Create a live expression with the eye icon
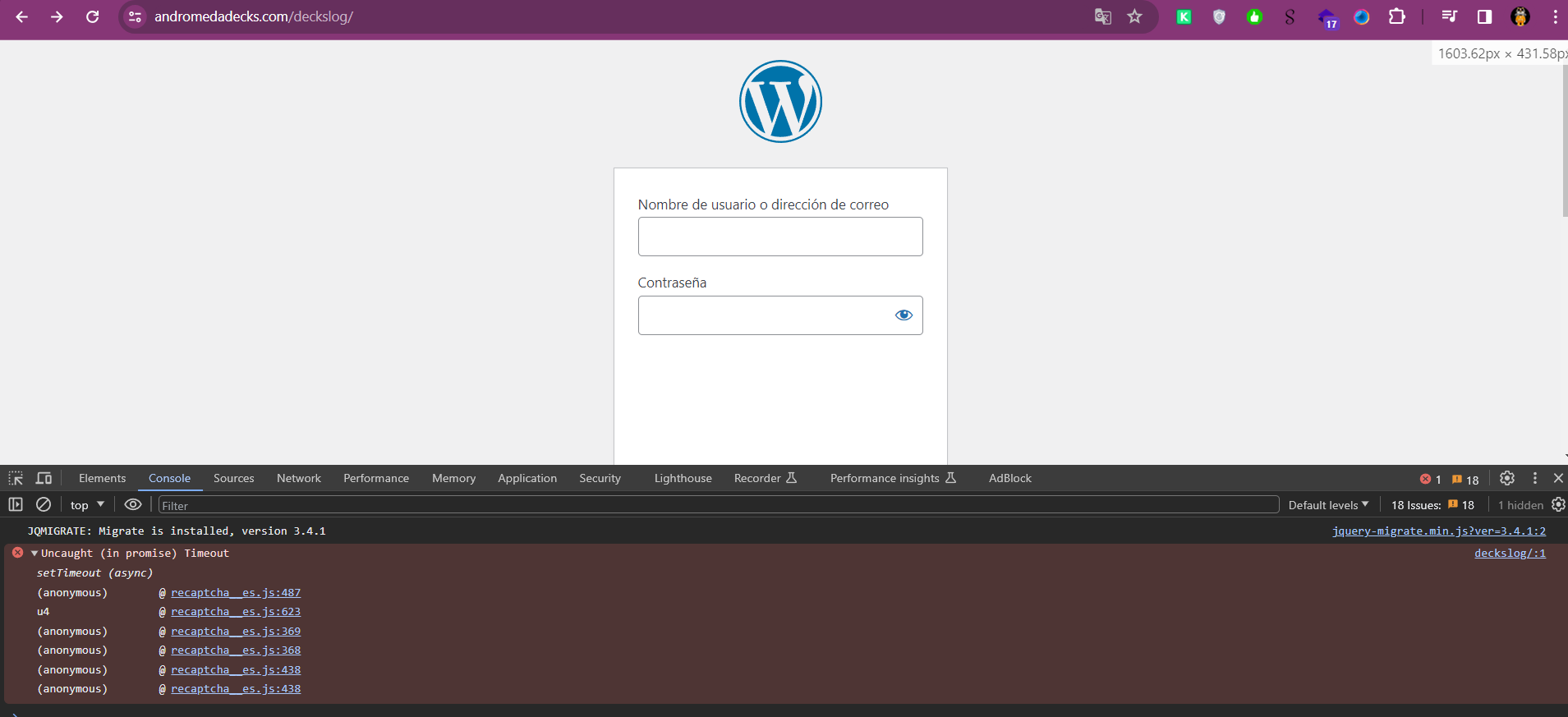Image resolution: width=1568 pixels, height=717 pixels. tap(133, 504)
